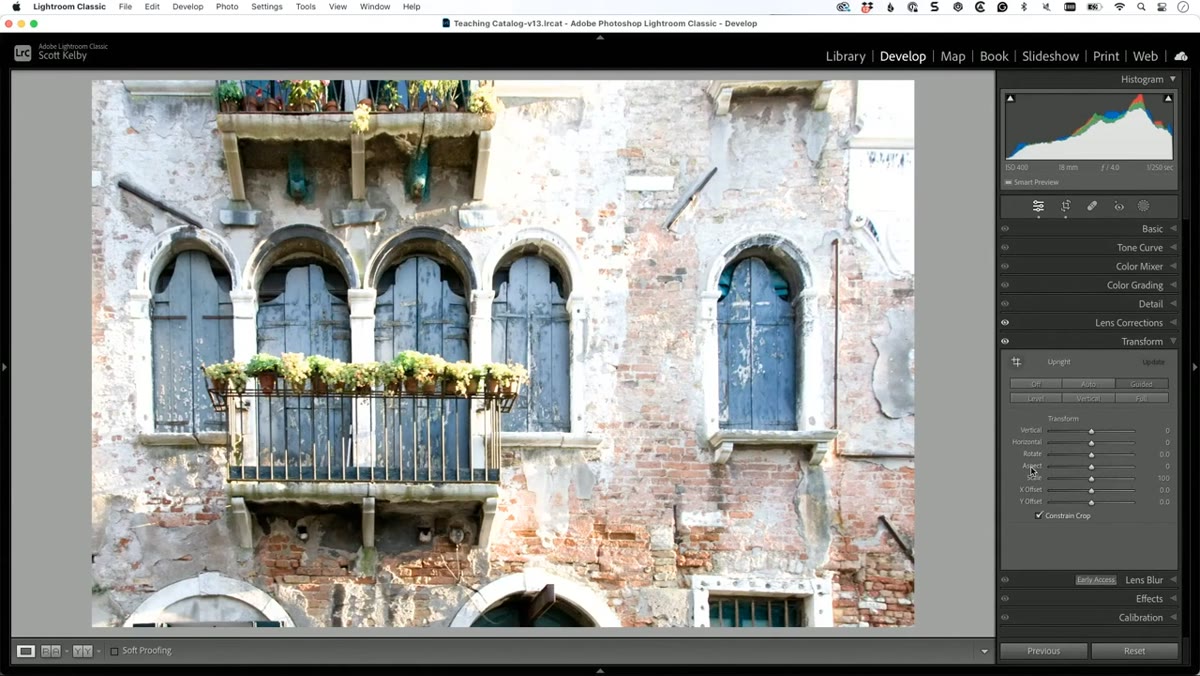Disable Lens Corrections panel eye switch
The width and height of the screenshot is (1200, 676).
1005,323
